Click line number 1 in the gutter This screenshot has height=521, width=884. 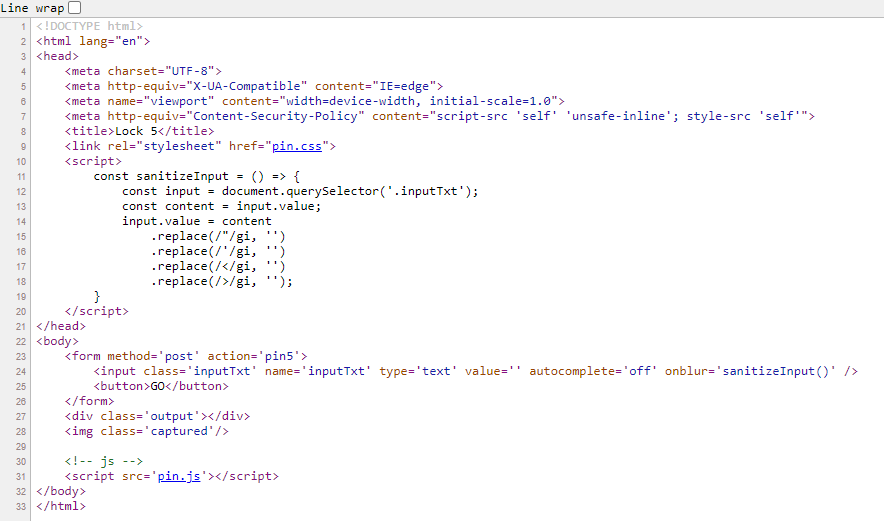click(22, 26)
